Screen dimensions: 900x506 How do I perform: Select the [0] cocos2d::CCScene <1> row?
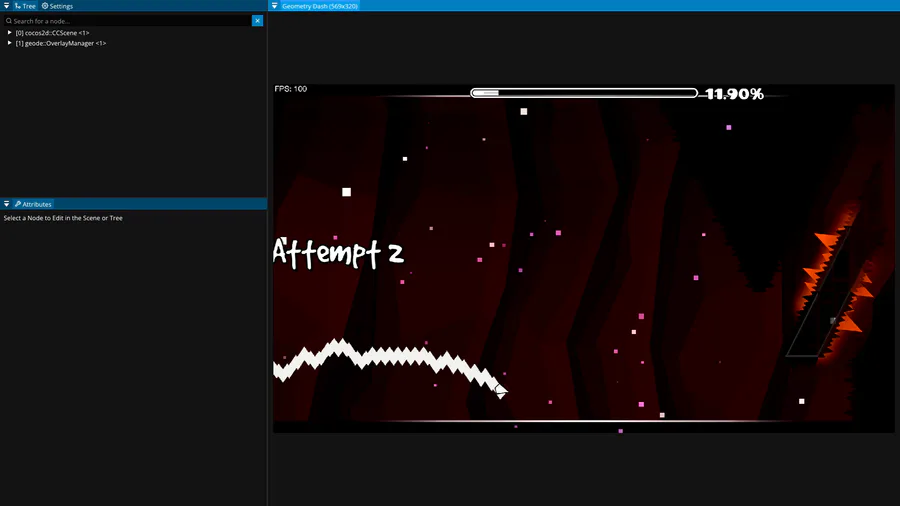point(52,33)
